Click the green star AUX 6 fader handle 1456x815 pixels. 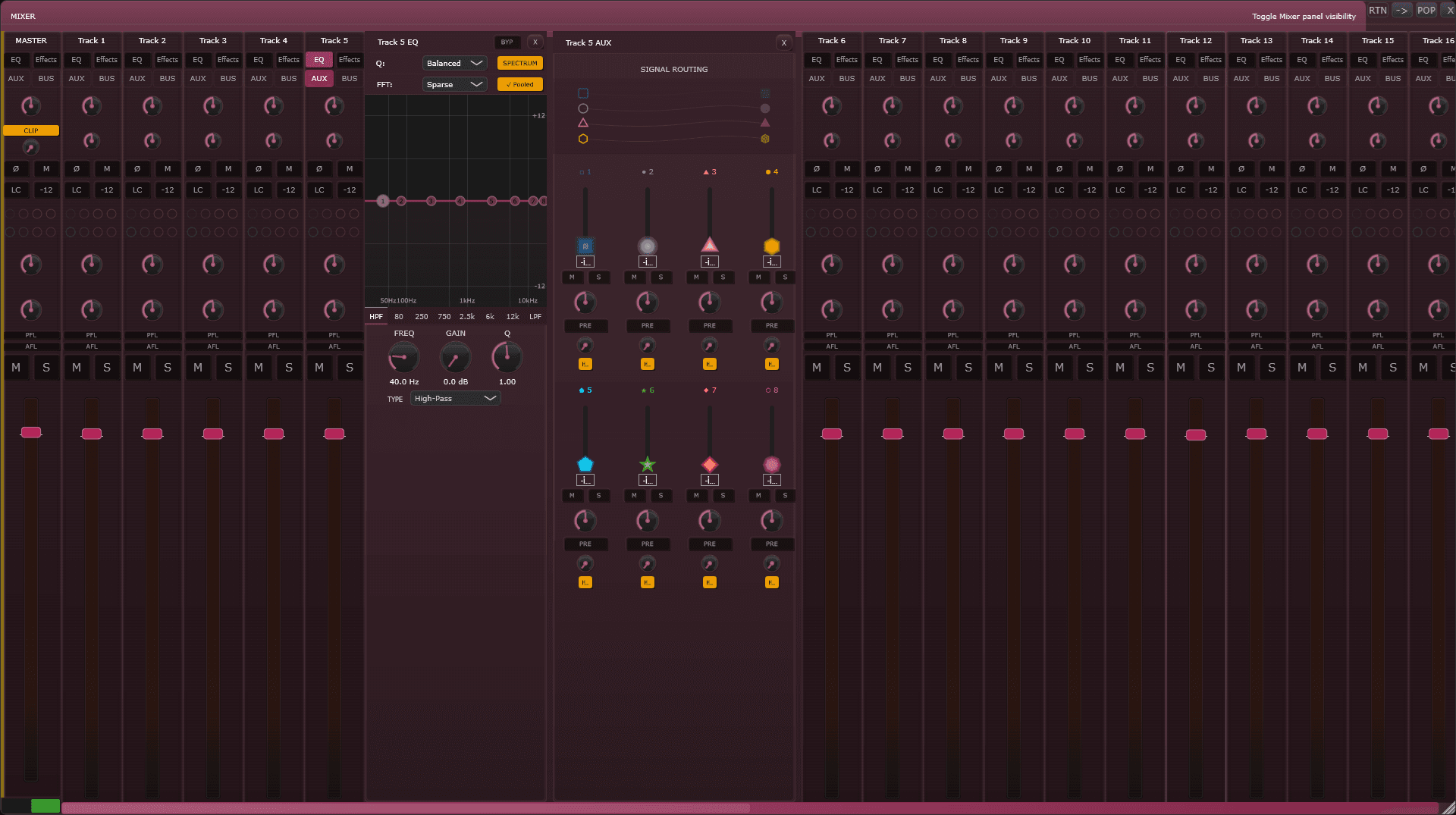[647, 464]
